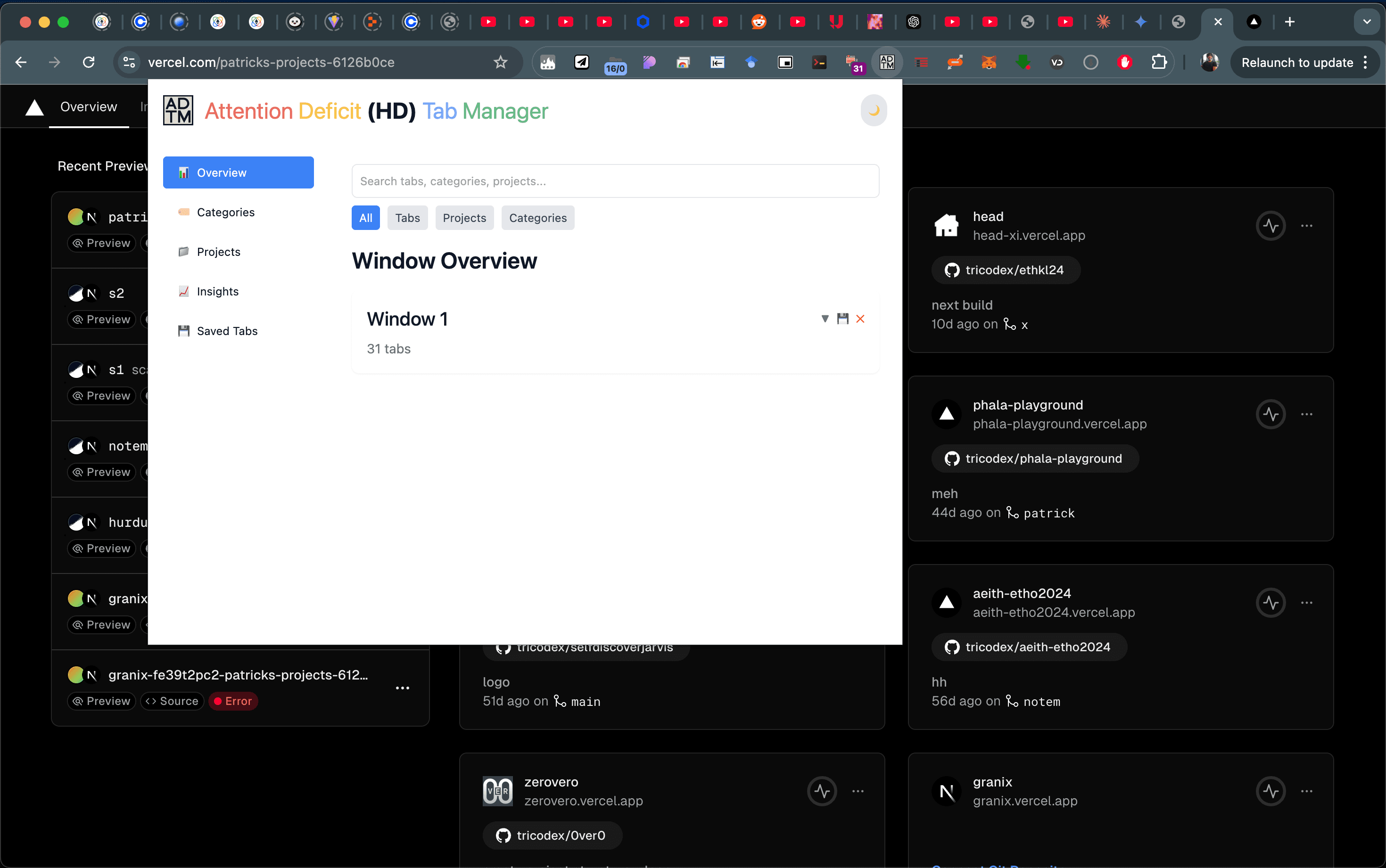This screenshot has height=868, width=1386.
Task: Click the Saved Tabs sidebar icon
Action: (x=183, y=330)
